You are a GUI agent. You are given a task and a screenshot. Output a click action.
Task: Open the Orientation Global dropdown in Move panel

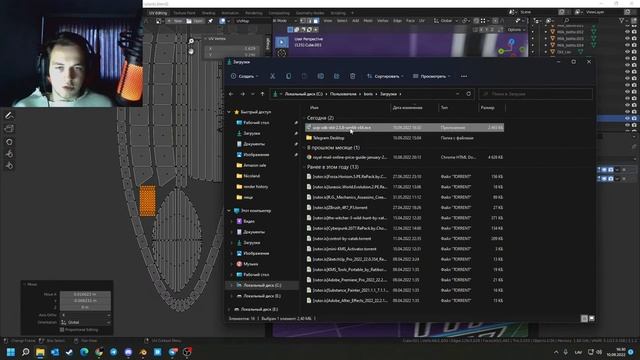(x=85, y=322)
